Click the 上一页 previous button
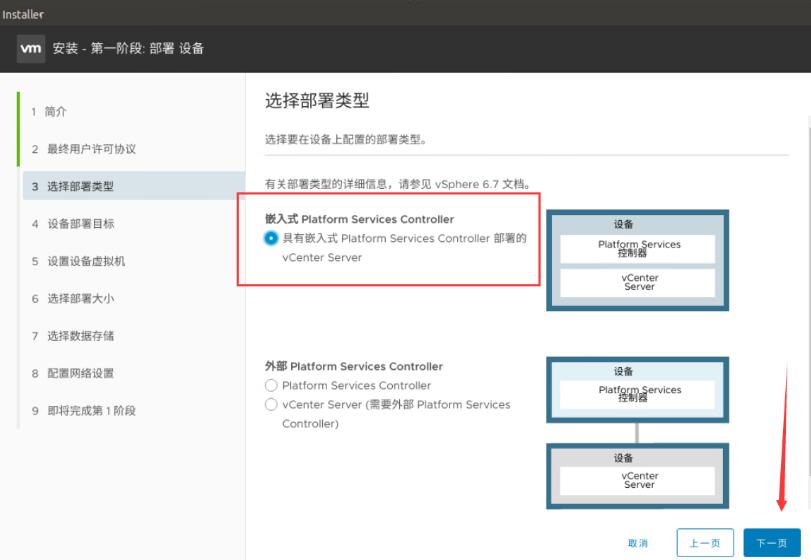 point(705,543)
